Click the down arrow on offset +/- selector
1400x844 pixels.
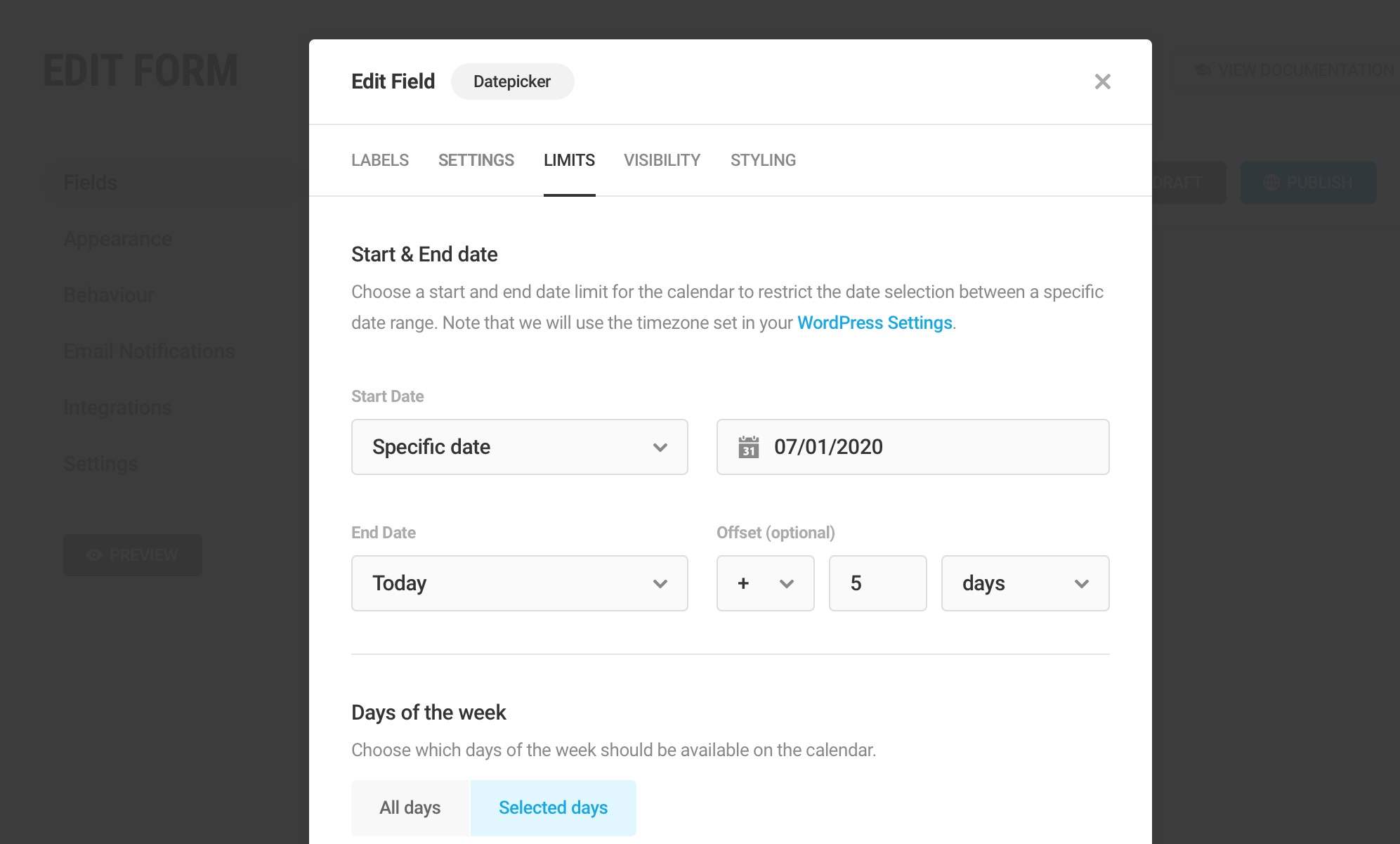point(787,583)
